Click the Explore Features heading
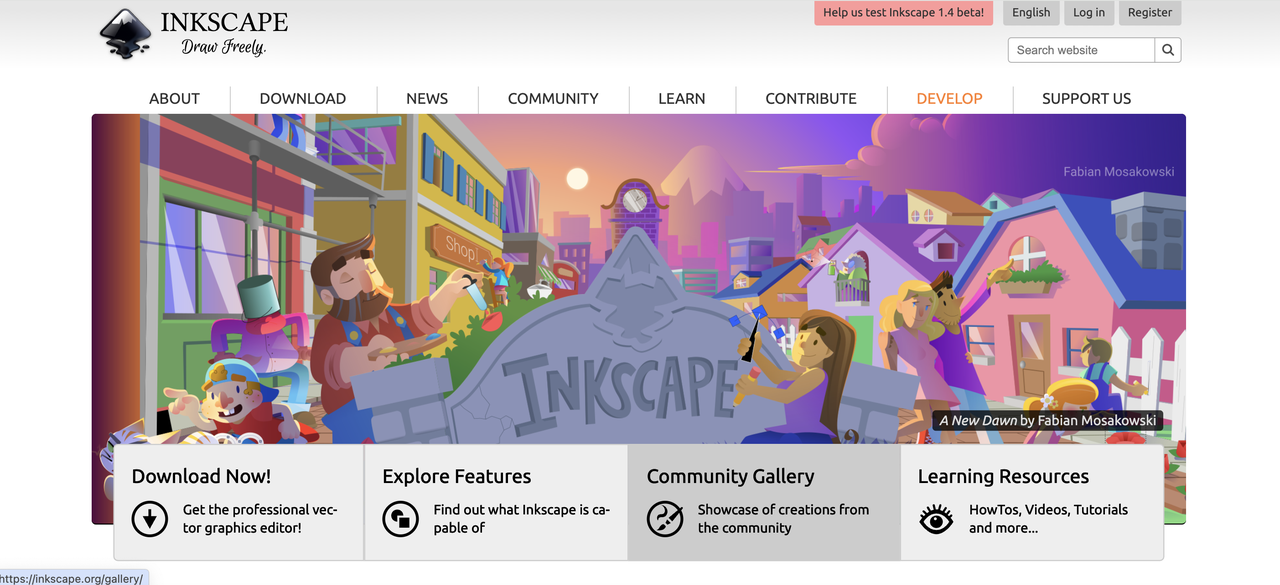Viewport: 1280px width, 585px height. point(456,476)
